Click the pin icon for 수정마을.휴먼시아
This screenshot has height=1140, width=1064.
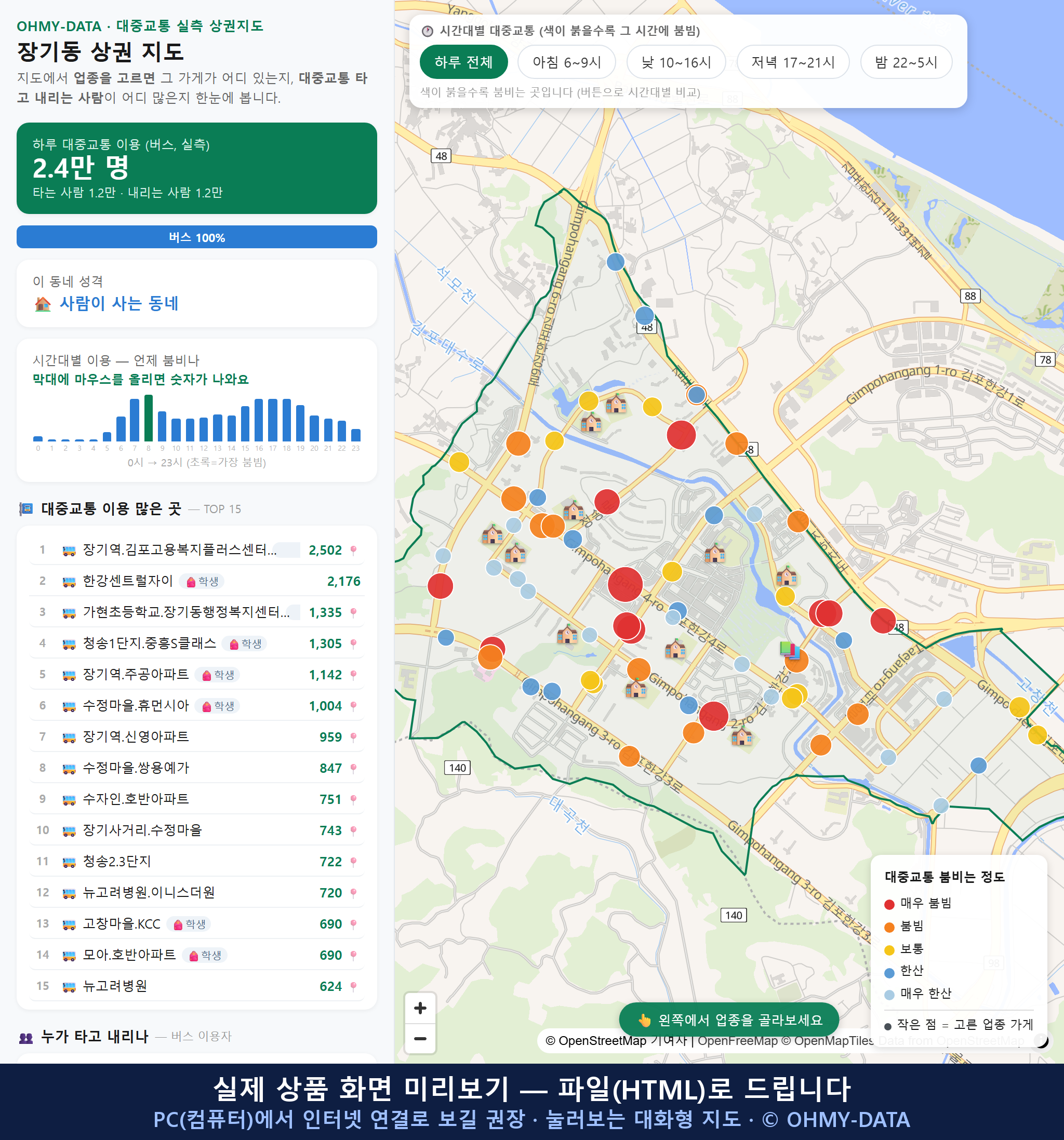click(x=353, y=706)
